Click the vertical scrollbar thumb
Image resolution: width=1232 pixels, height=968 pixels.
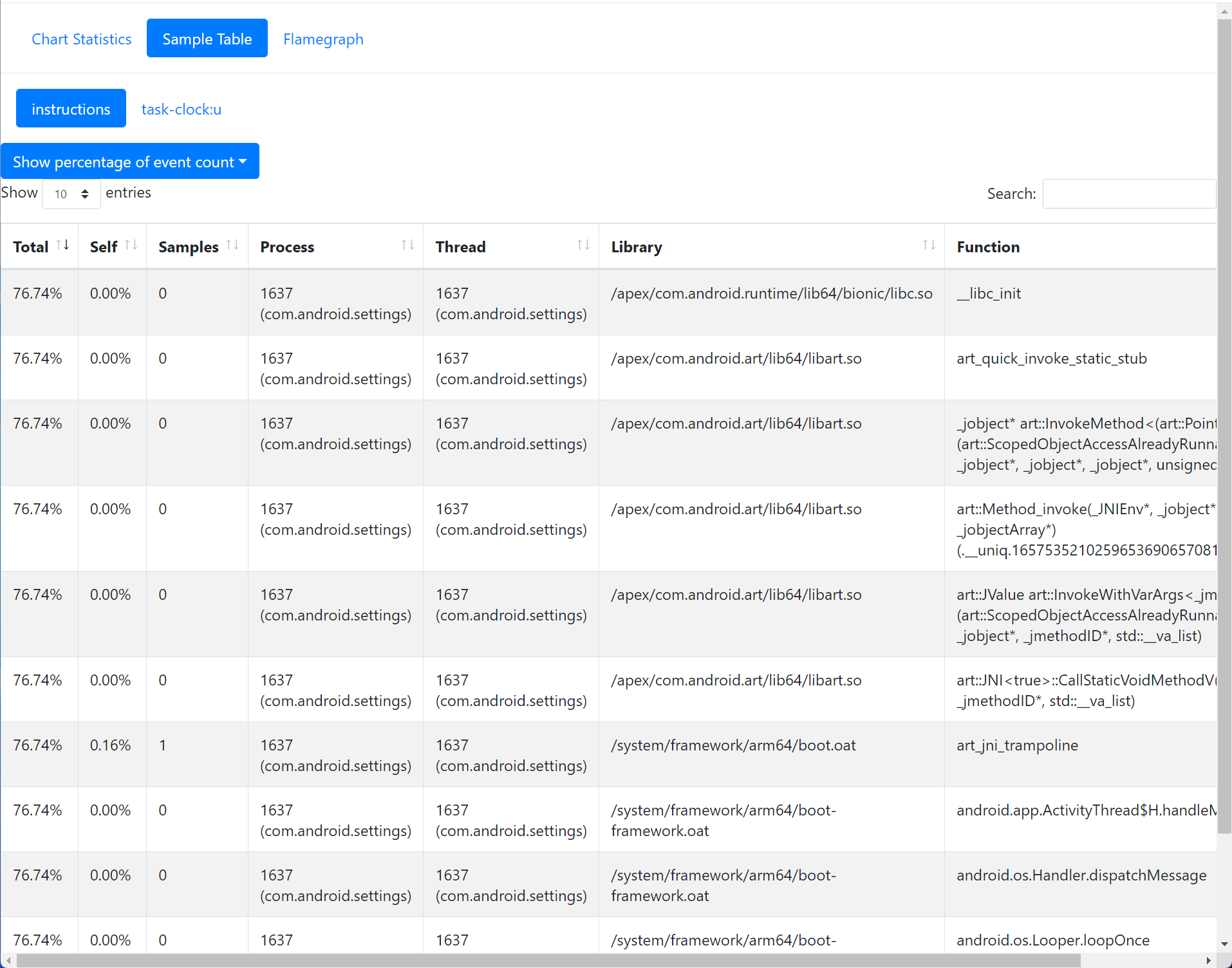click(1224, 425)
